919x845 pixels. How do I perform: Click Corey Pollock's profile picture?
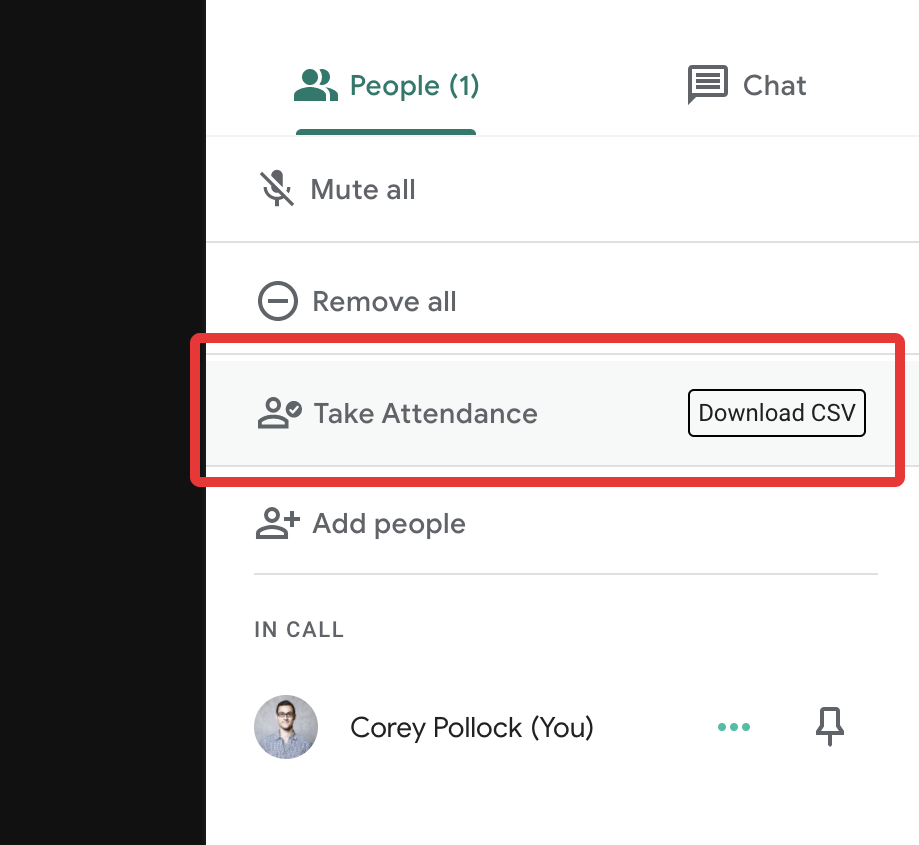286,727
